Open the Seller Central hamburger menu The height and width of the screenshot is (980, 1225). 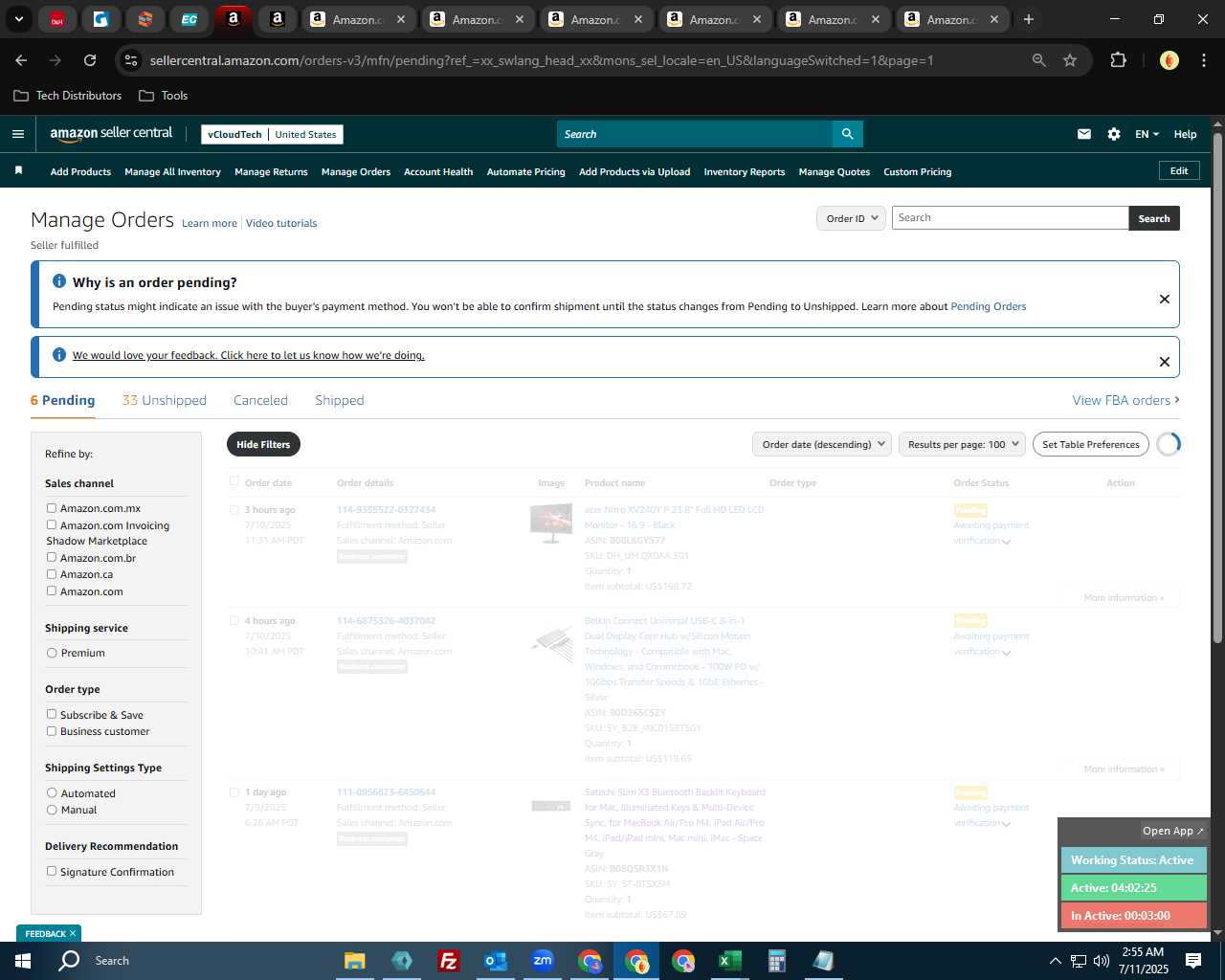coord(18,134)
